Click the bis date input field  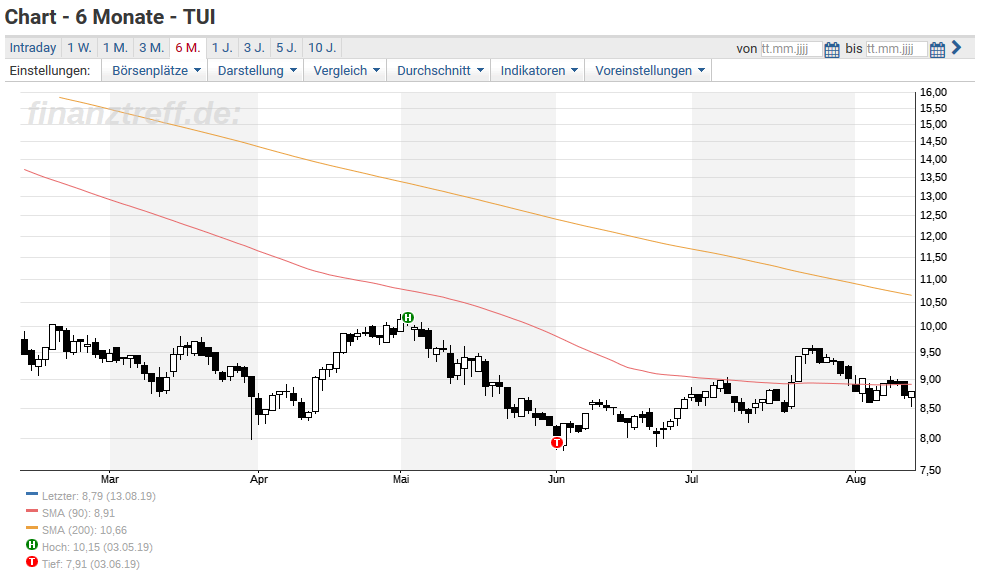coord(896,49)
